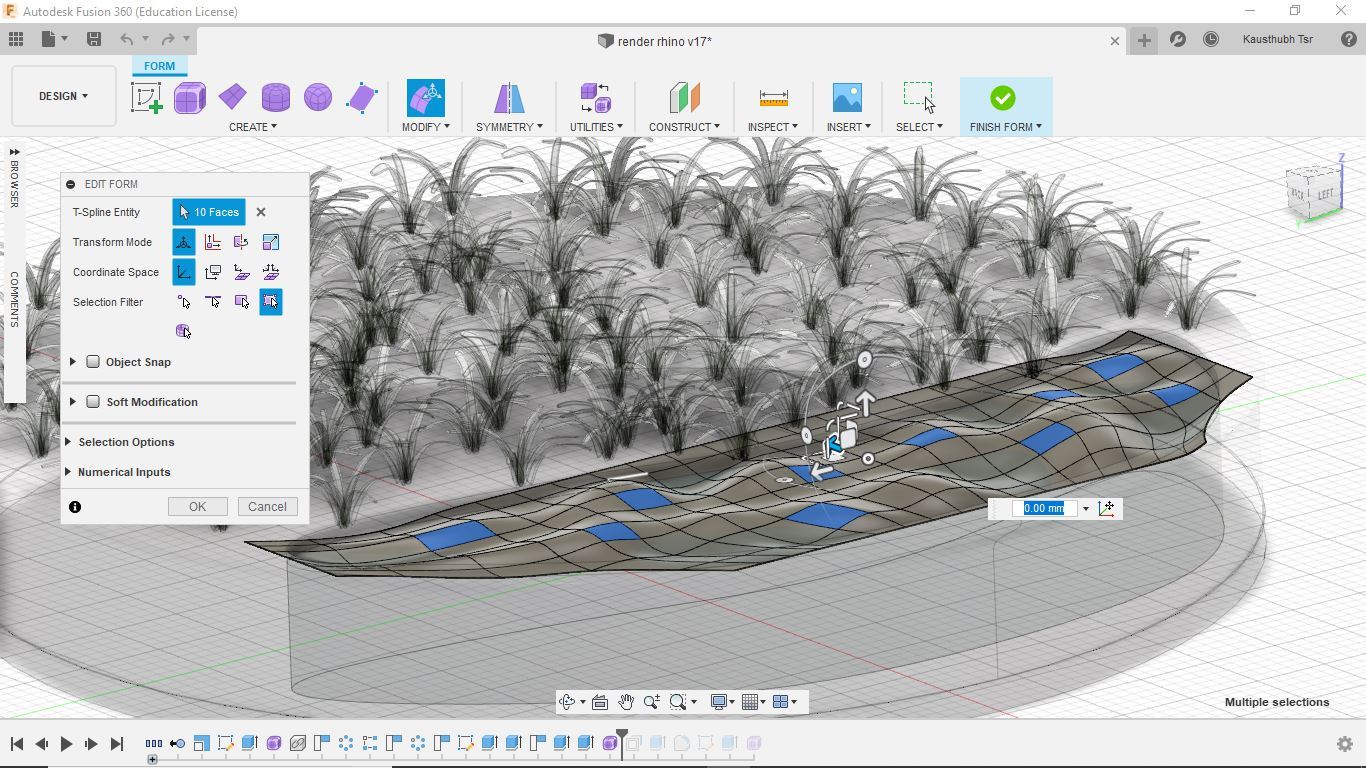Expand the Selection Options section
The image size is (1366, 768).
tap(126, 442)
